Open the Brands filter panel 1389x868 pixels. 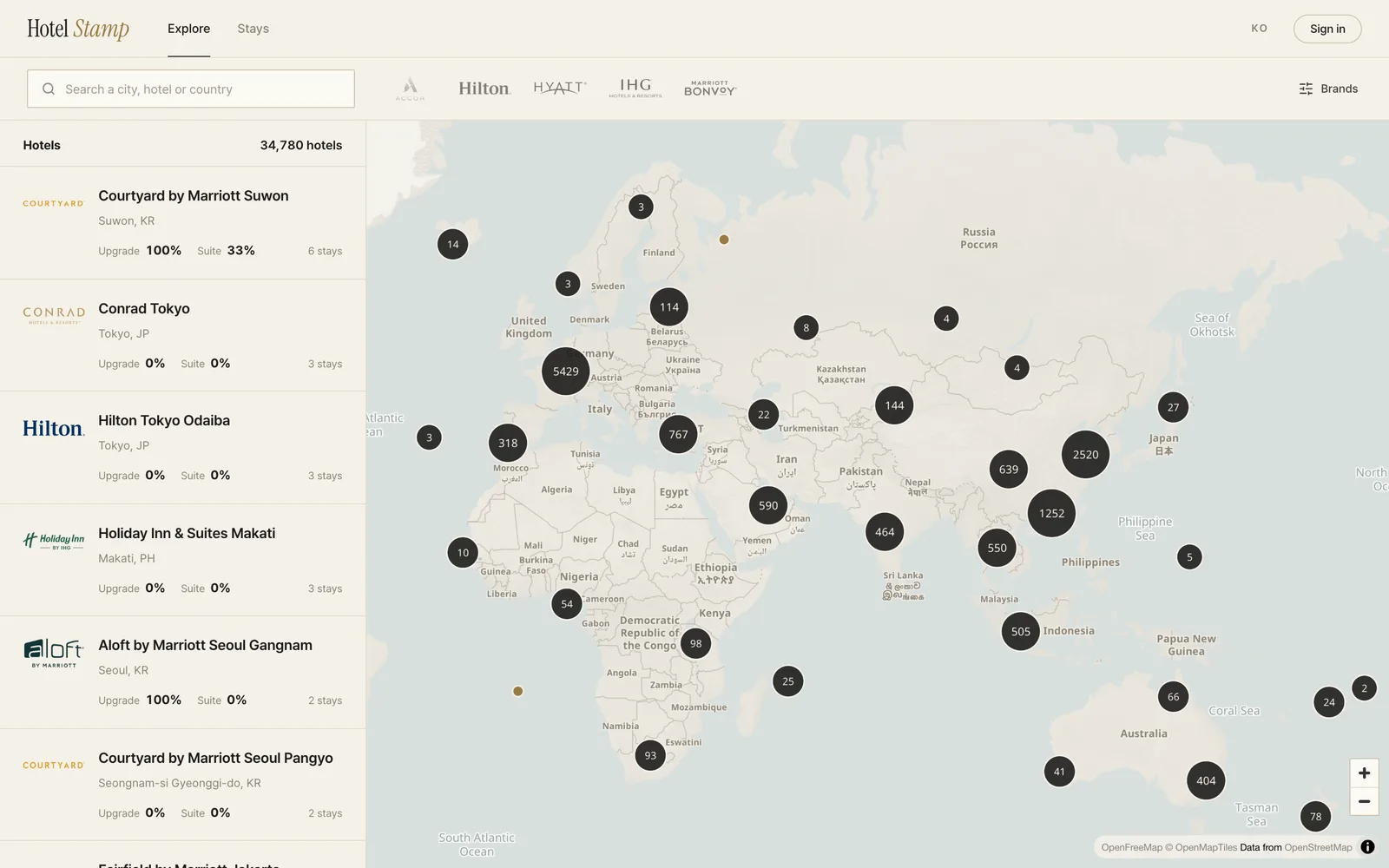tap(1328, 89)
